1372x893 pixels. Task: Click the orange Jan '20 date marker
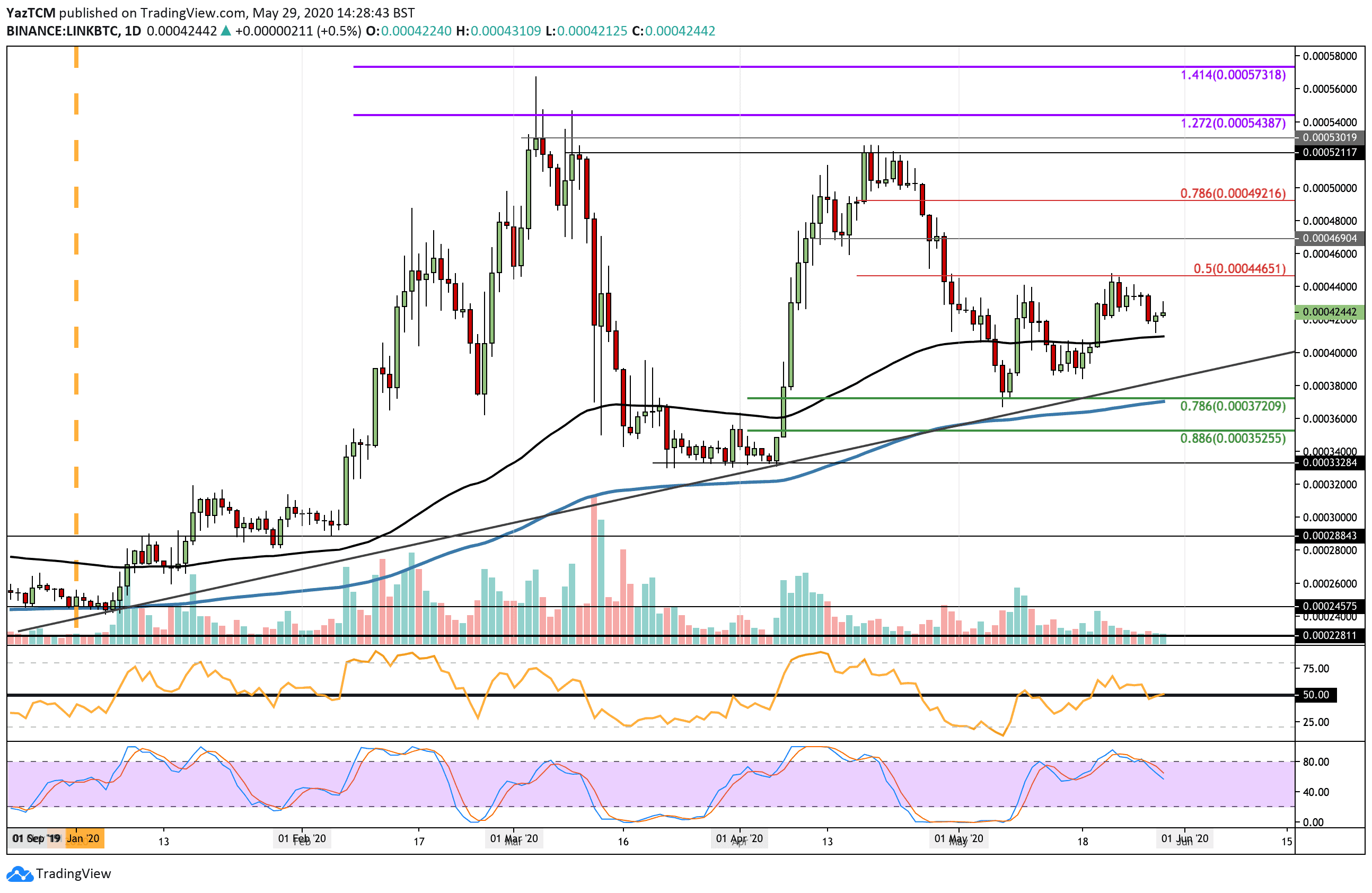click(84, 838)
